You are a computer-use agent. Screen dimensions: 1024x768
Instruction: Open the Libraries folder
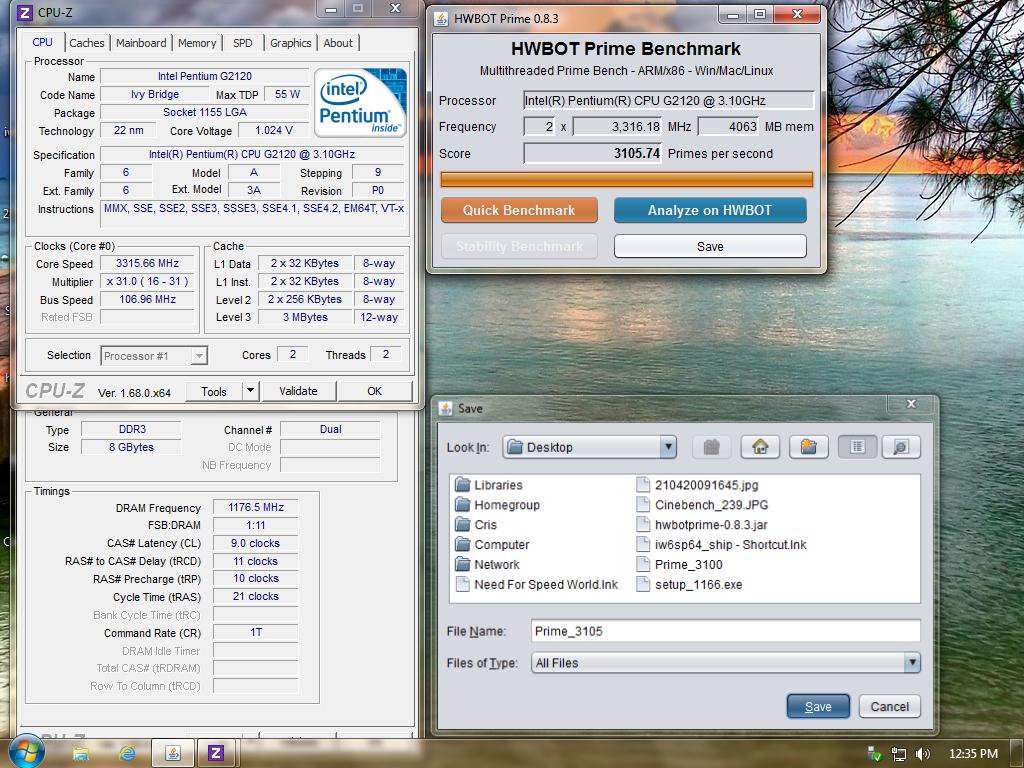(489, 485)
